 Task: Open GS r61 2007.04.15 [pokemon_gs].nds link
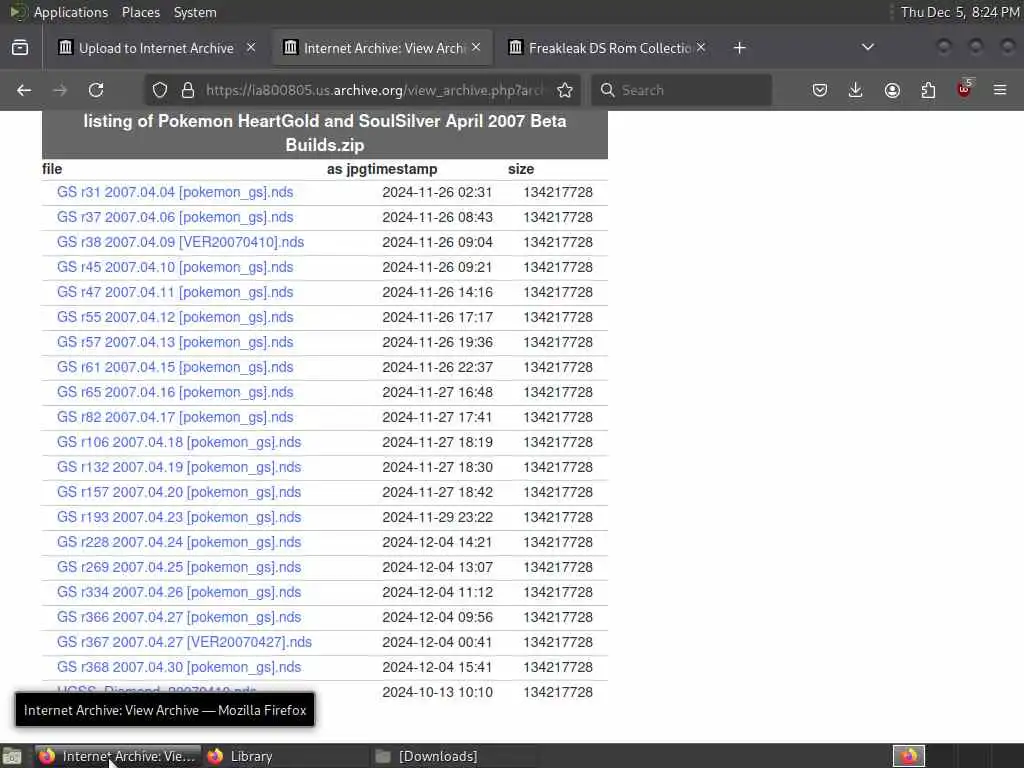pos(175,367)
